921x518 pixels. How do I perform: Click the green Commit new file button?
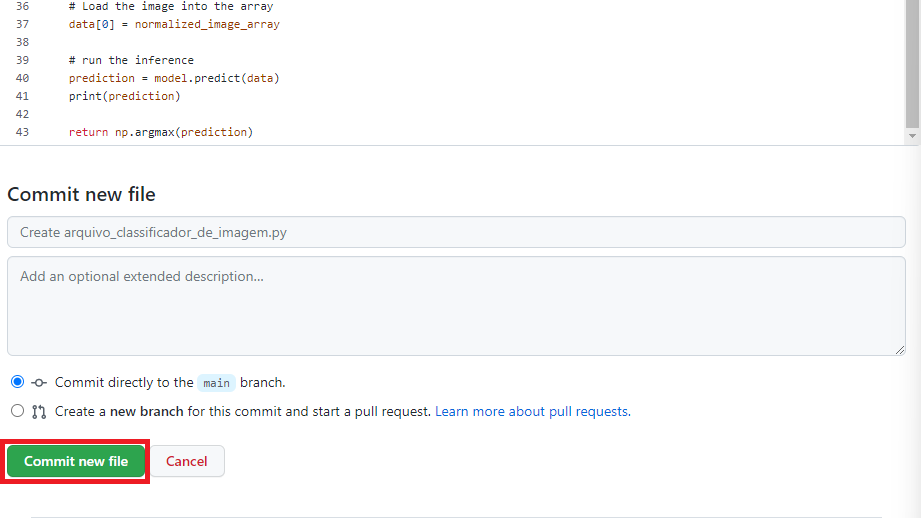76,461
